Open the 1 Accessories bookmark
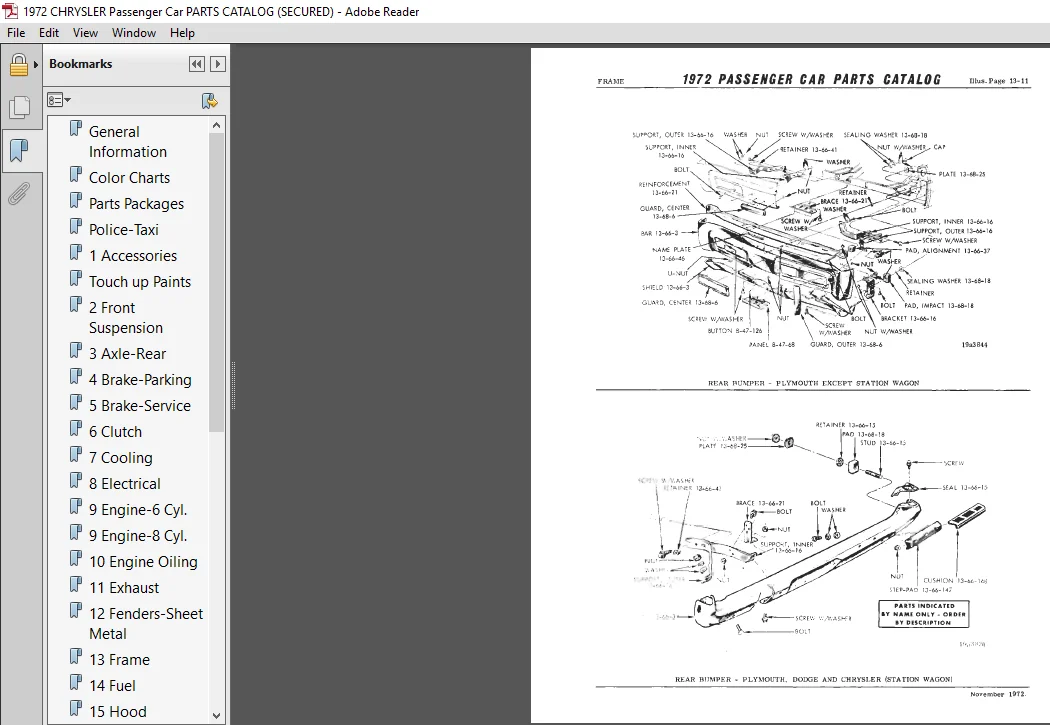The width and height of the screenshot is (1050, 725). coord(133,256)
